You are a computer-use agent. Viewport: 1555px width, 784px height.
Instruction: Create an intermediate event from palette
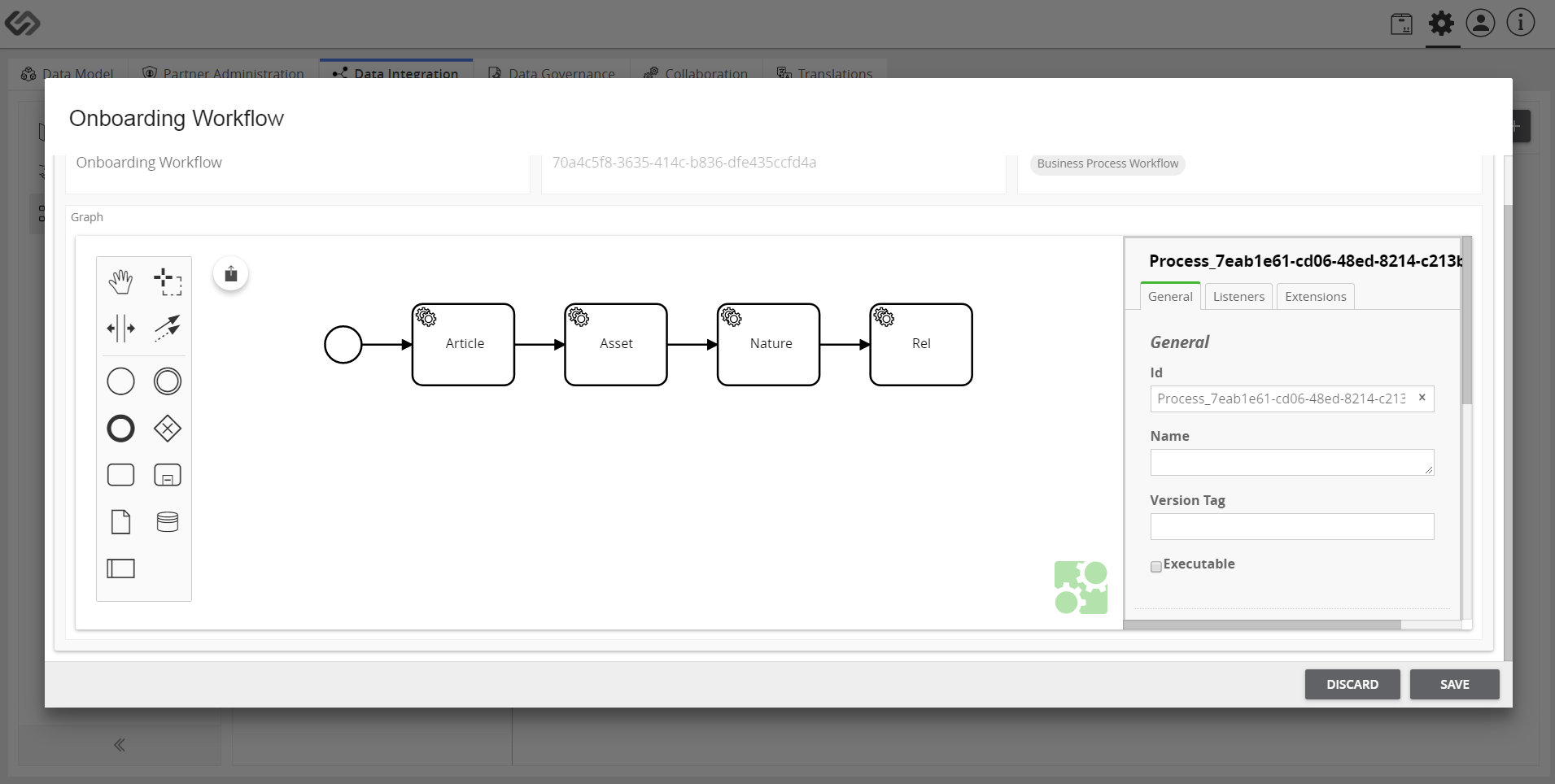point(168,381)
